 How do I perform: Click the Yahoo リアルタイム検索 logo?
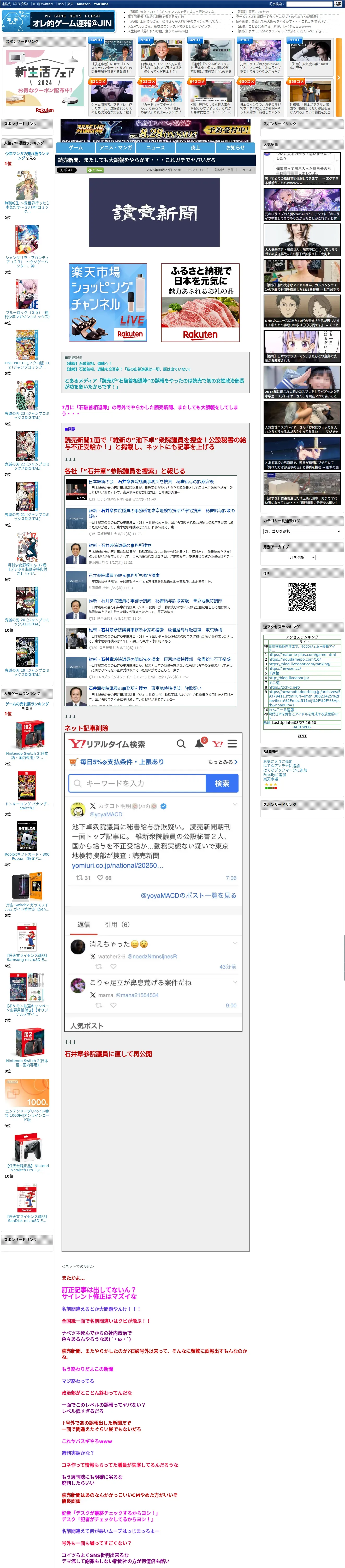click(108, 744)
